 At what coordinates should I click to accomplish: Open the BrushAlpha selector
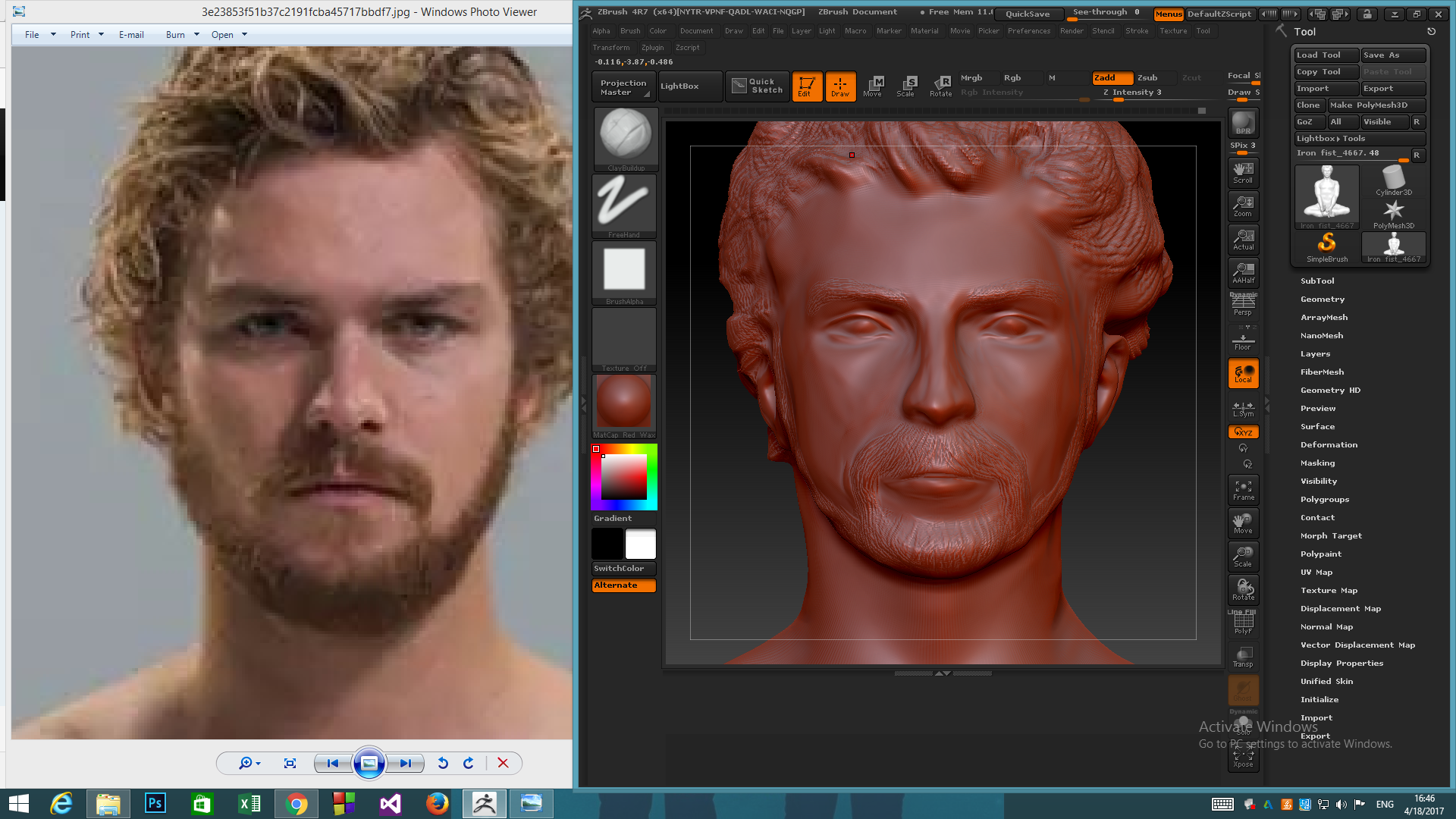624,273
